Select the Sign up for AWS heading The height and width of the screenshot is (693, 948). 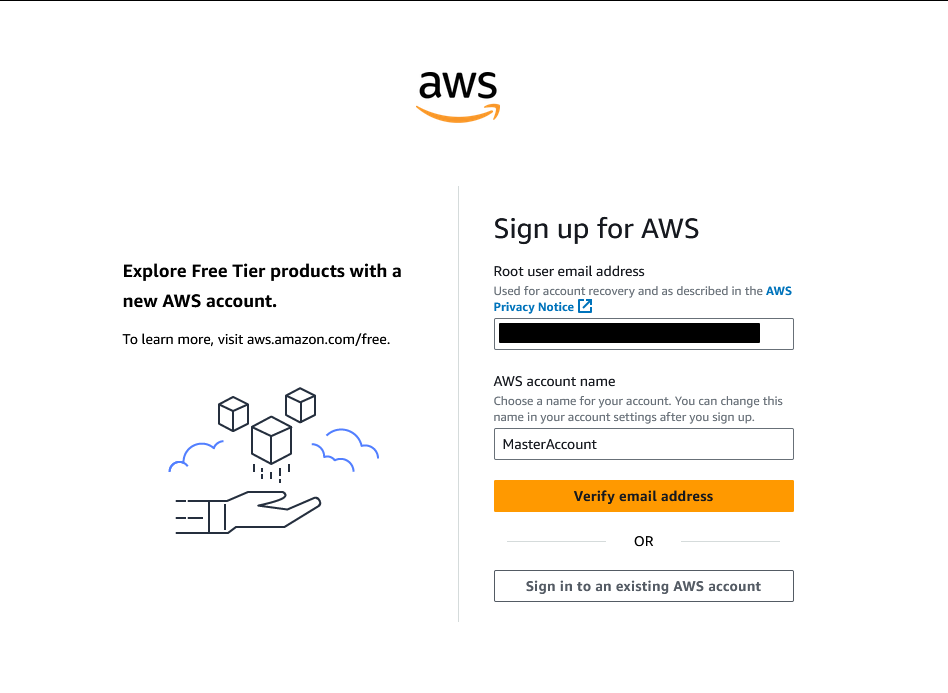(596, 229)
